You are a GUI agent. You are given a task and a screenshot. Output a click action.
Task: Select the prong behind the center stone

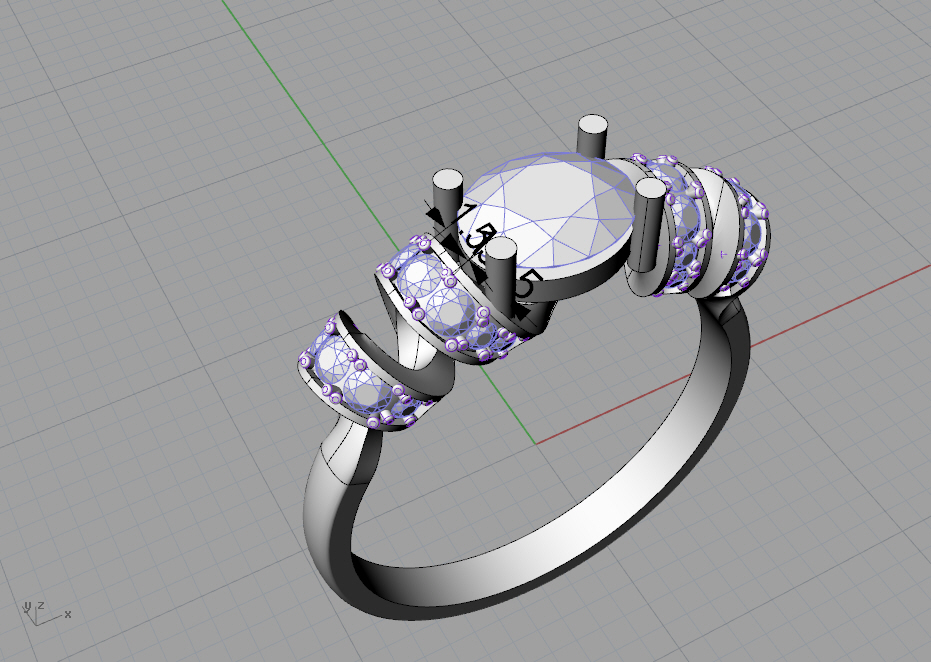tap(593, 135)
